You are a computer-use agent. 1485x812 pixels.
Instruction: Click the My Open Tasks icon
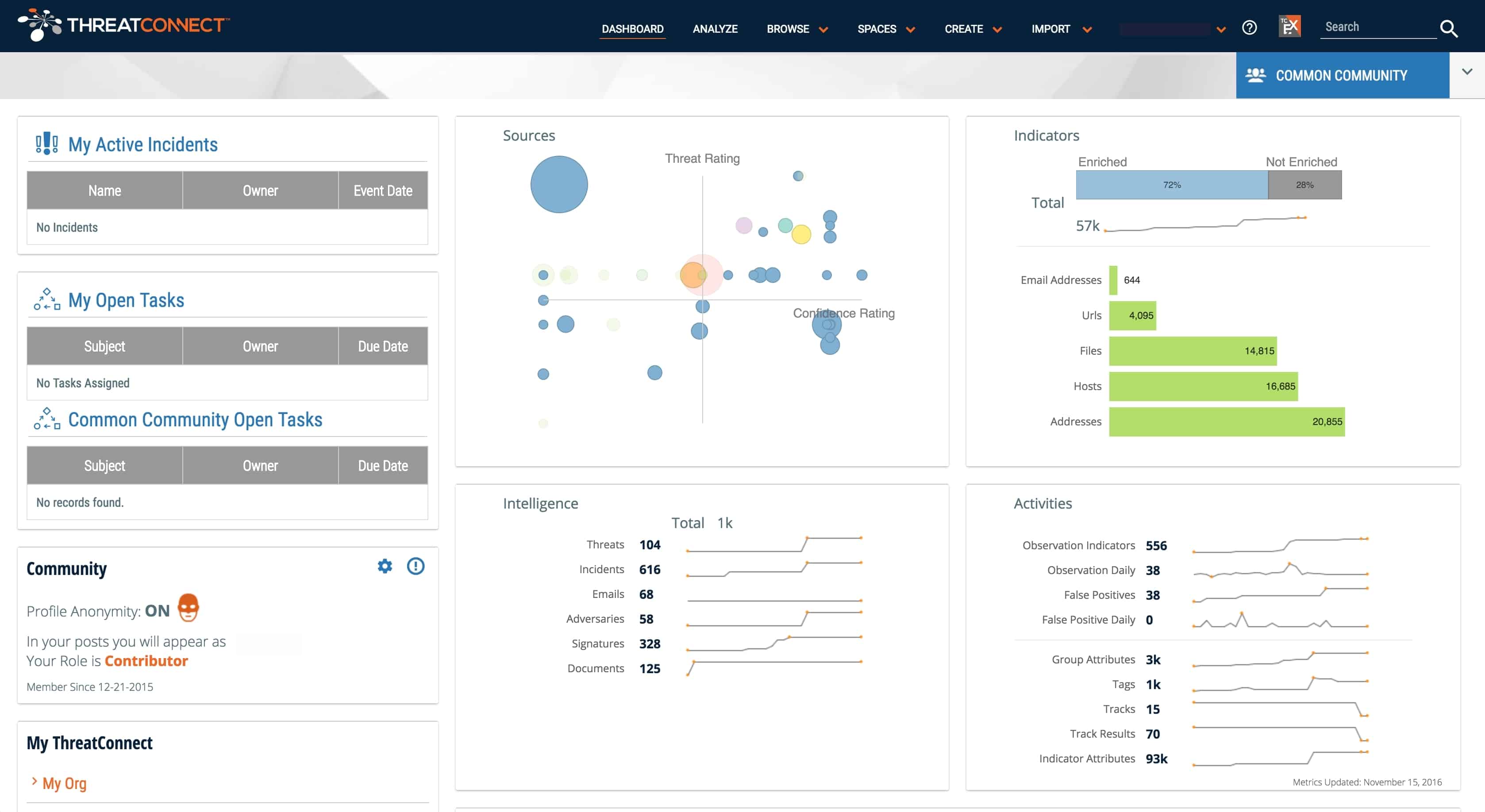click(x=47, y=300)
